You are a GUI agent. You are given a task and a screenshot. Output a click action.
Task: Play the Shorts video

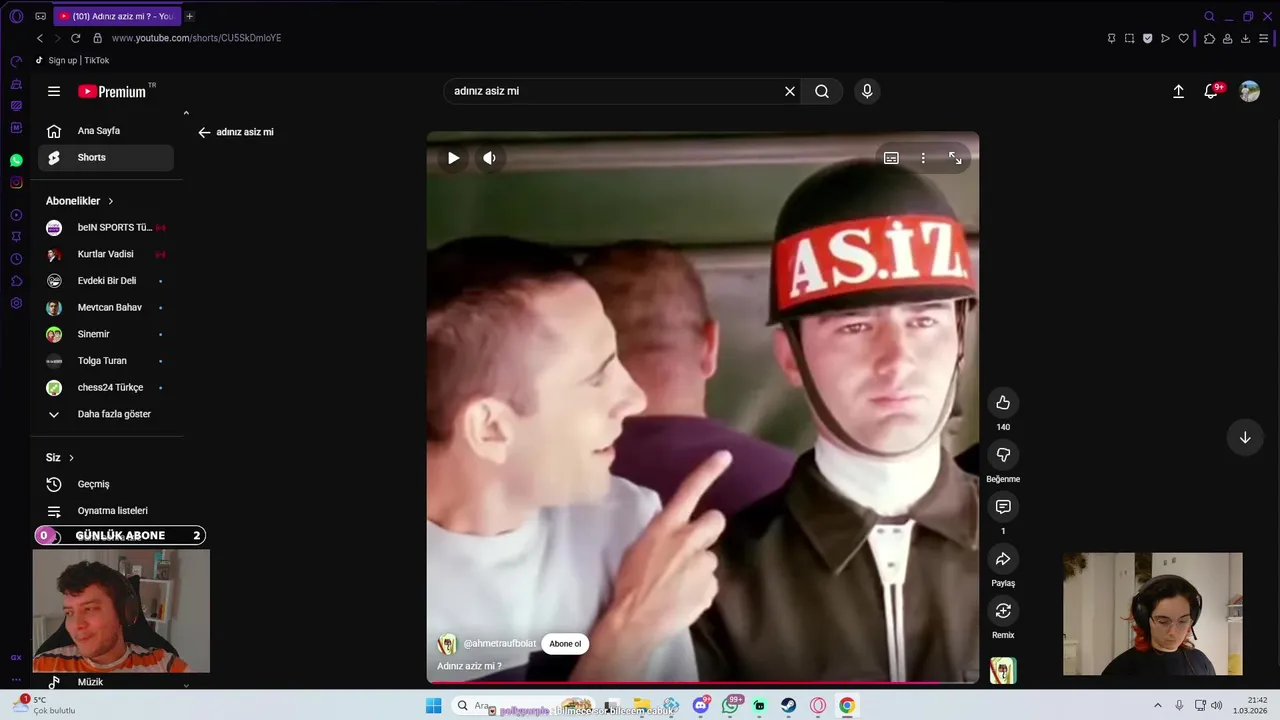453,158
